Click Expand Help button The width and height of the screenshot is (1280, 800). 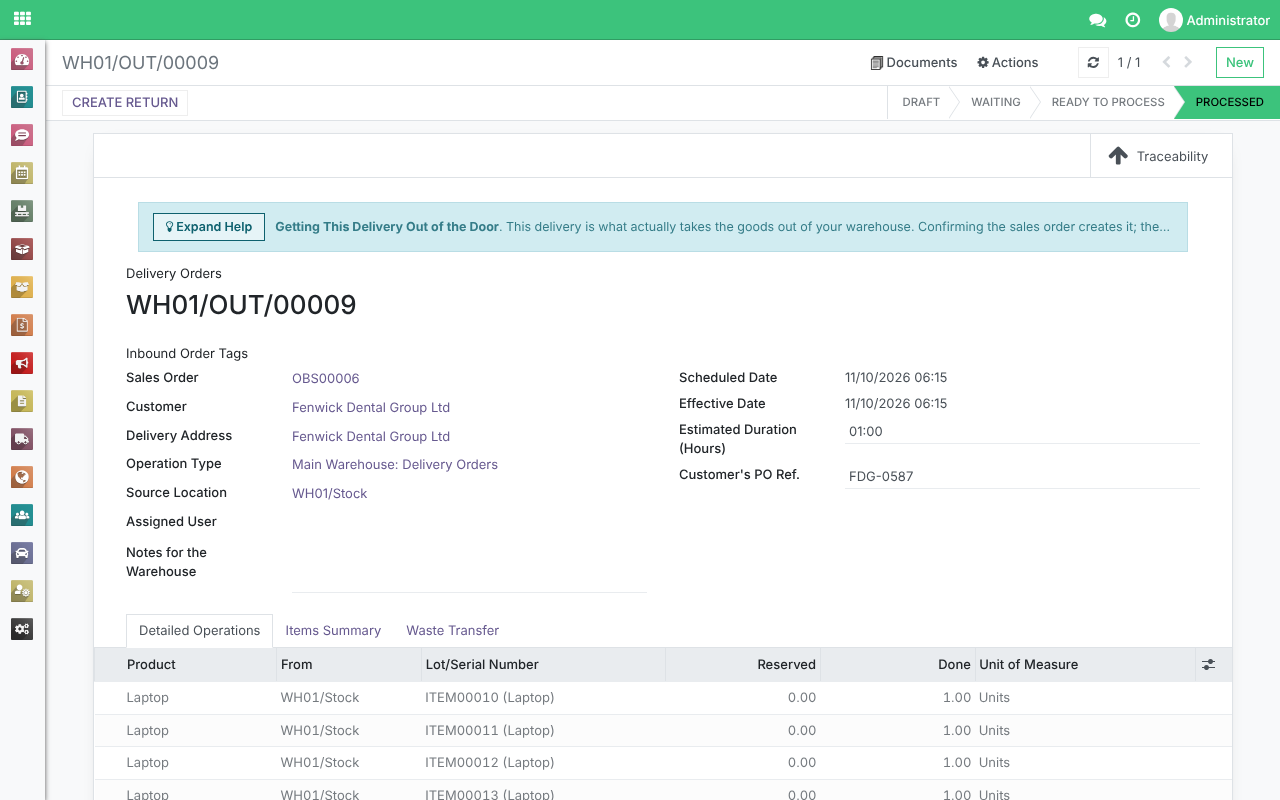click(x=209, y=227)
